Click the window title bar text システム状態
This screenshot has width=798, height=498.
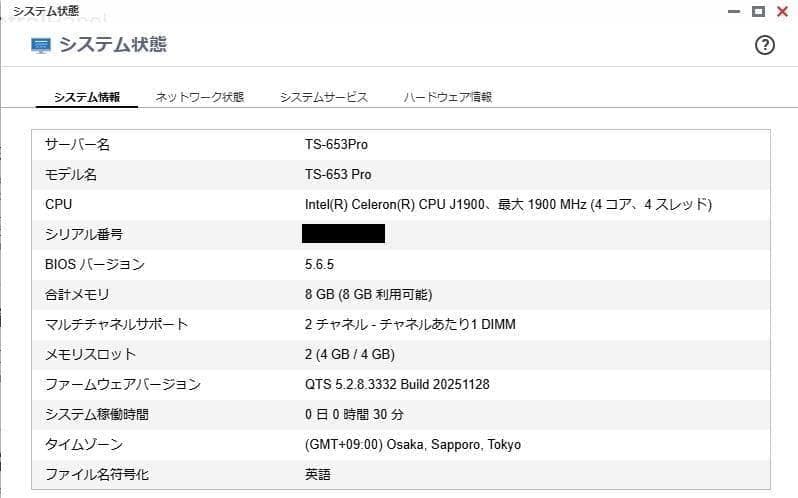46,11
